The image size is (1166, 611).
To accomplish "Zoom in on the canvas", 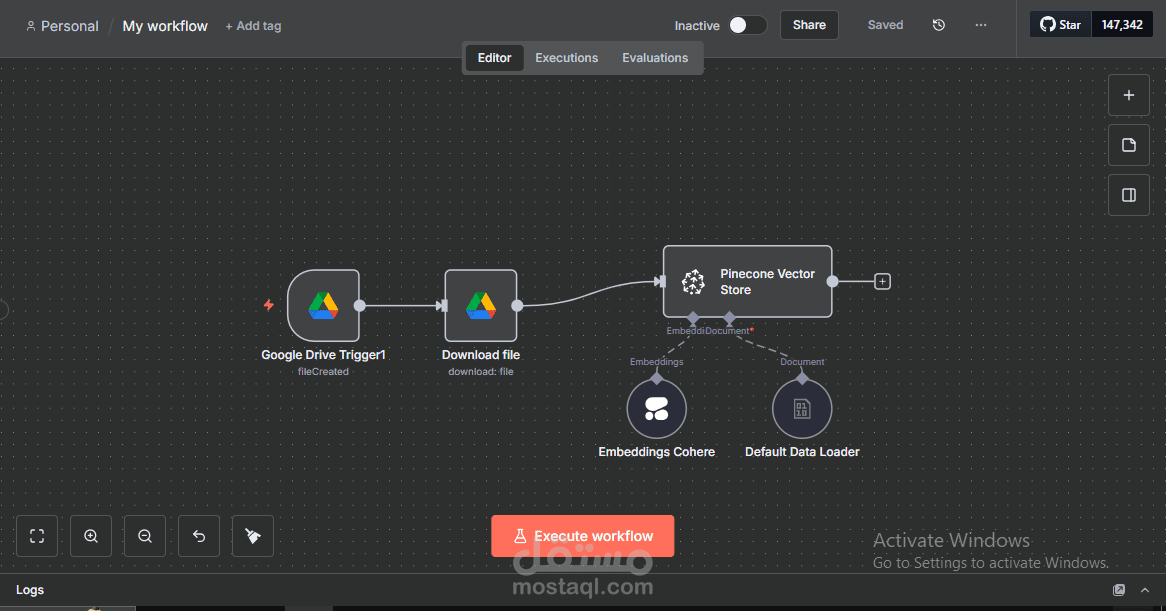I will click(x=91, y=536).
